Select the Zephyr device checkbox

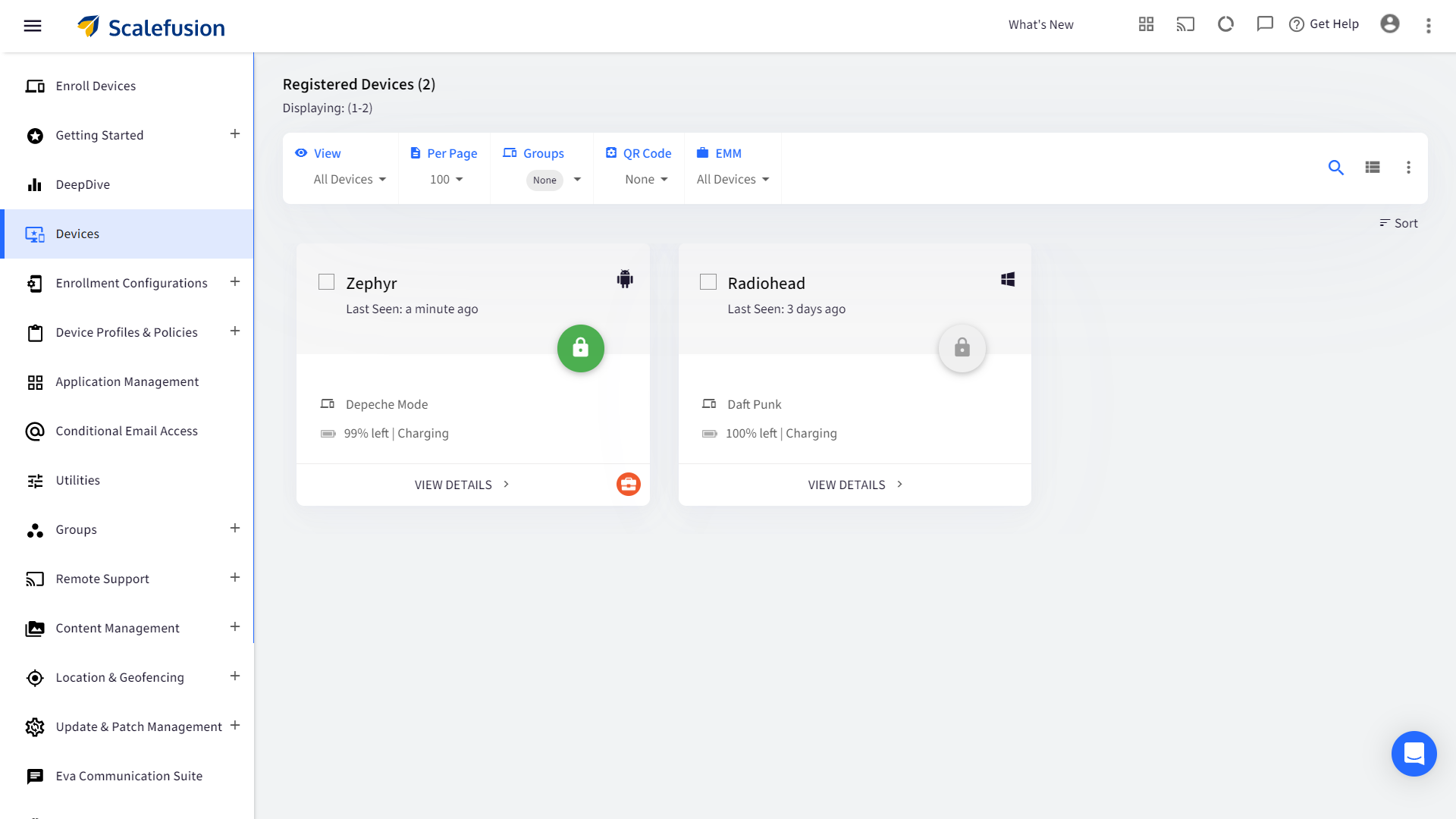tap(327, 281)
